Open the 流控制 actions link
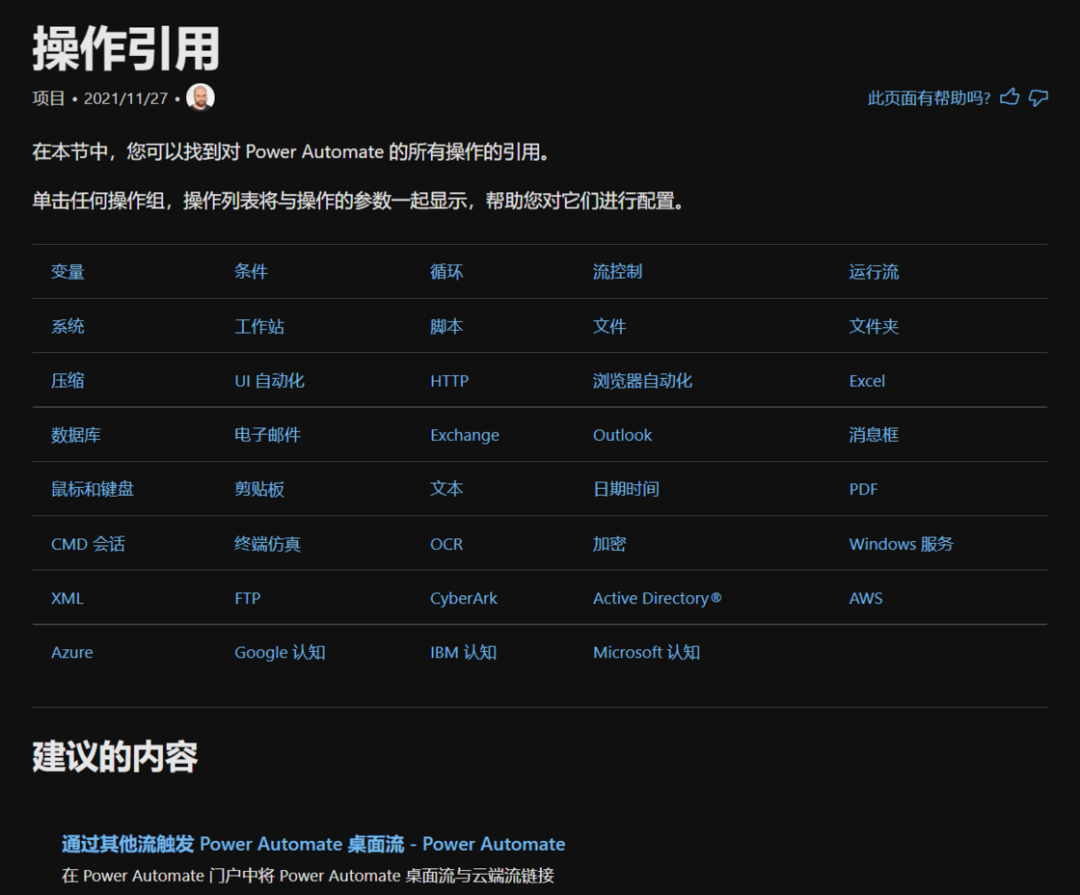The image size is (1080, 895). pos(618,271)
